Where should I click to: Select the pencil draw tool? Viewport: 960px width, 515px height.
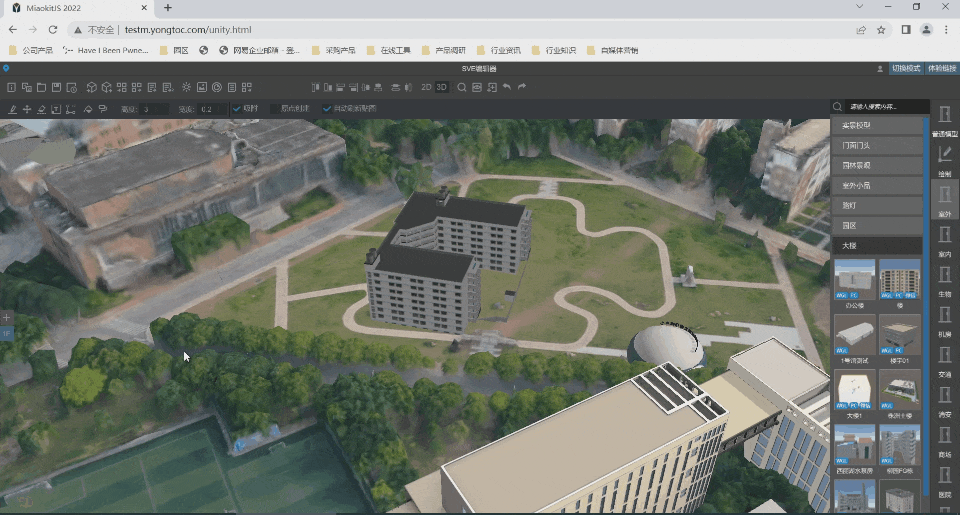(x=12, y=109)
